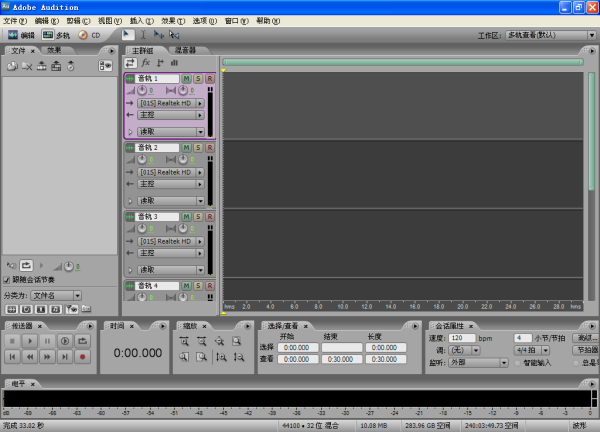Click Play in Transport panel
600x432 pixels.
(30, 341)
